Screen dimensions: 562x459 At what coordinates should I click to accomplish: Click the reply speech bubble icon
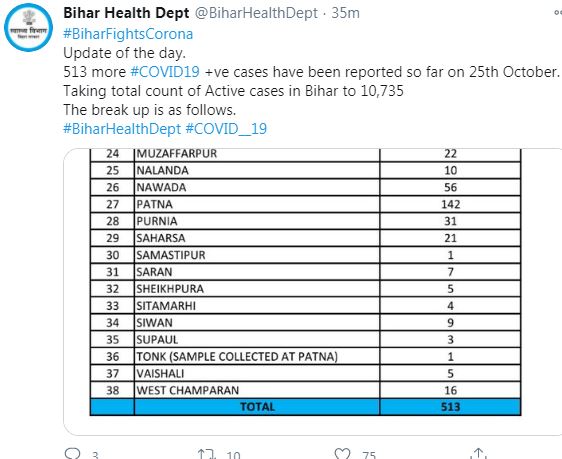click(x=73, y=454)
